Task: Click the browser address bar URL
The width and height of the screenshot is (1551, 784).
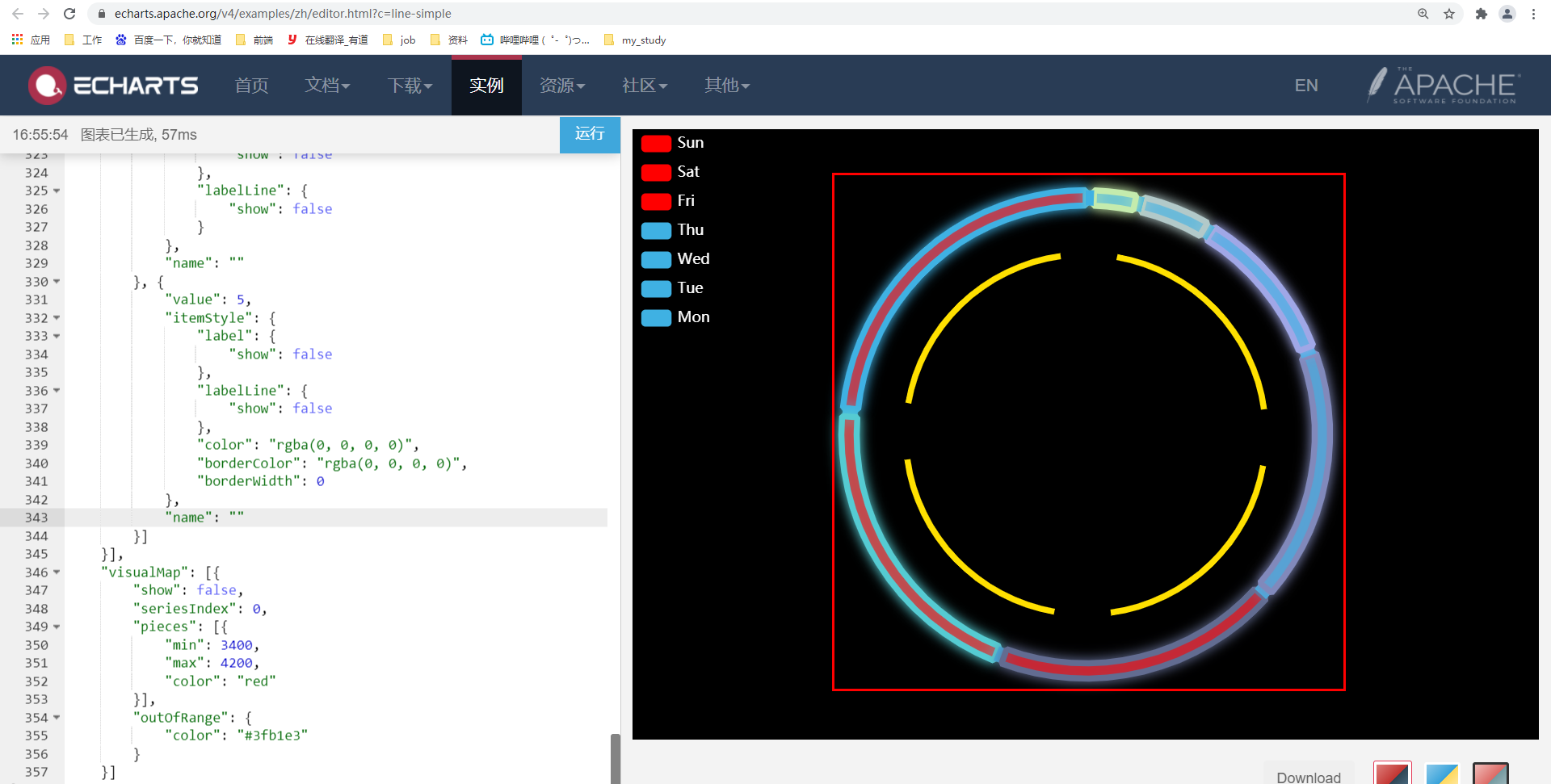Action: point(283,14)
